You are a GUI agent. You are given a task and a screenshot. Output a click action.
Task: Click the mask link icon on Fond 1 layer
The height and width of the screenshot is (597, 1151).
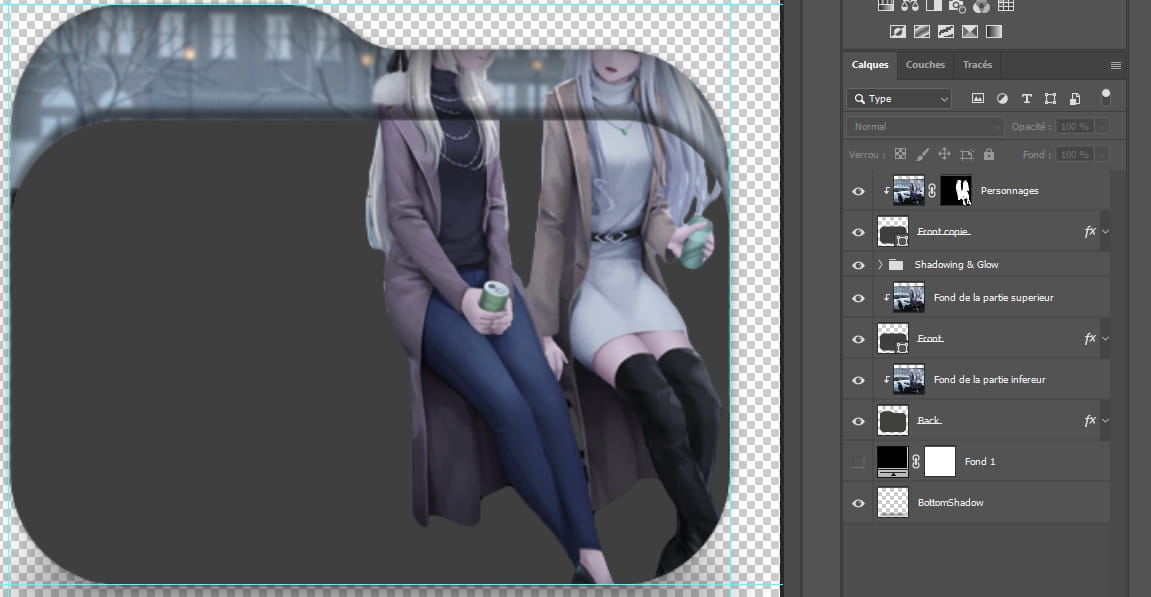click(x=916, y=462)
